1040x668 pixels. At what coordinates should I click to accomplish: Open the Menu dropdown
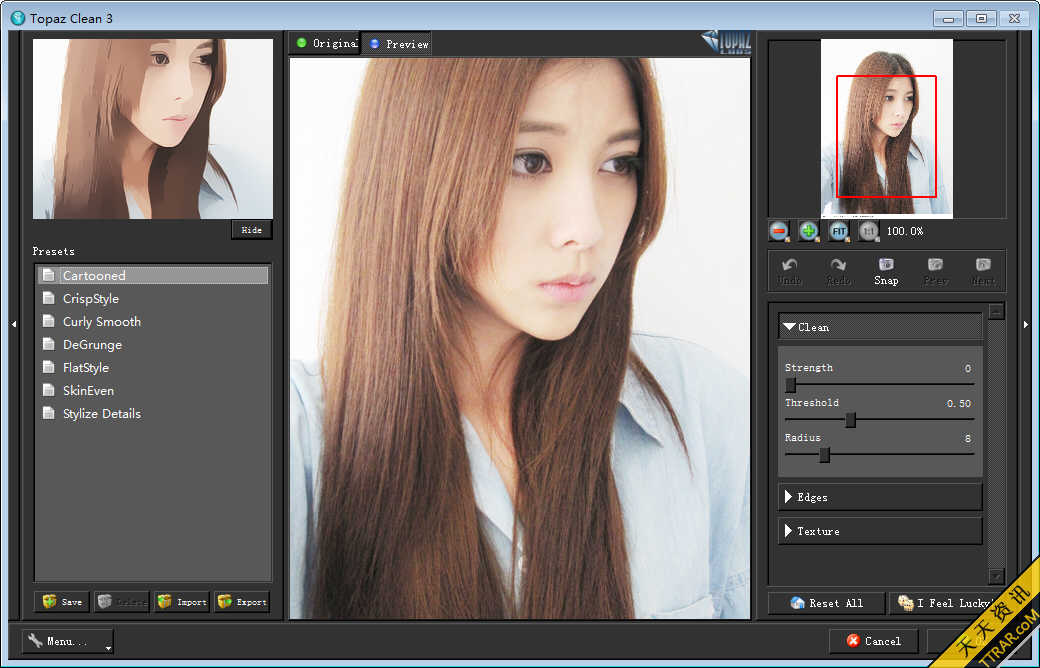point(68,641)
